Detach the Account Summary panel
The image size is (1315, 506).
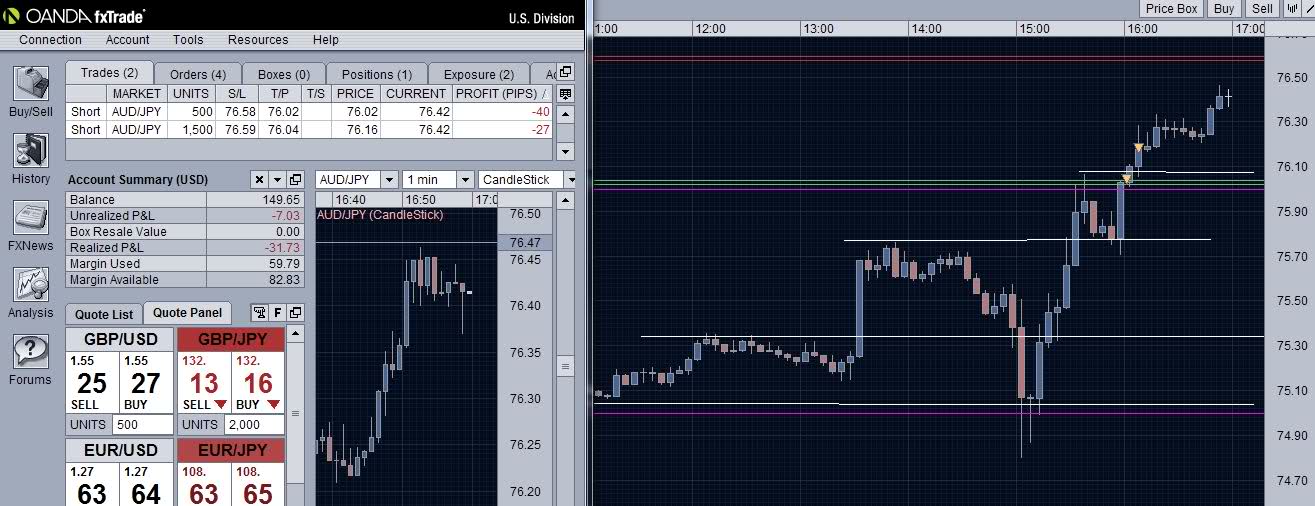coord(295,179)
